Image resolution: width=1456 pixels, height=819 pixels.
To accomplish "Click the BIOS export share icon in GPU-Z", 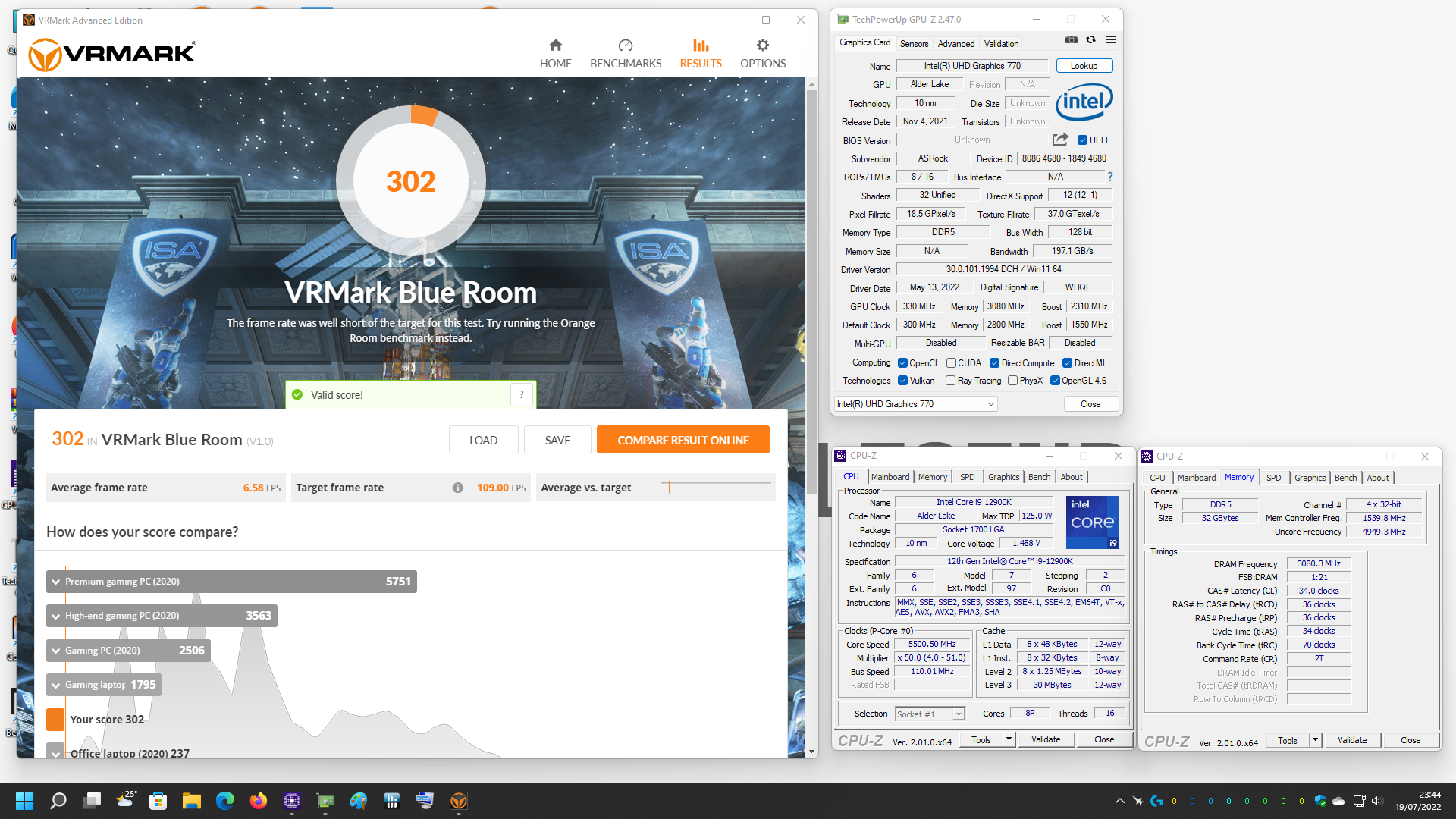I will [1060, 140].
